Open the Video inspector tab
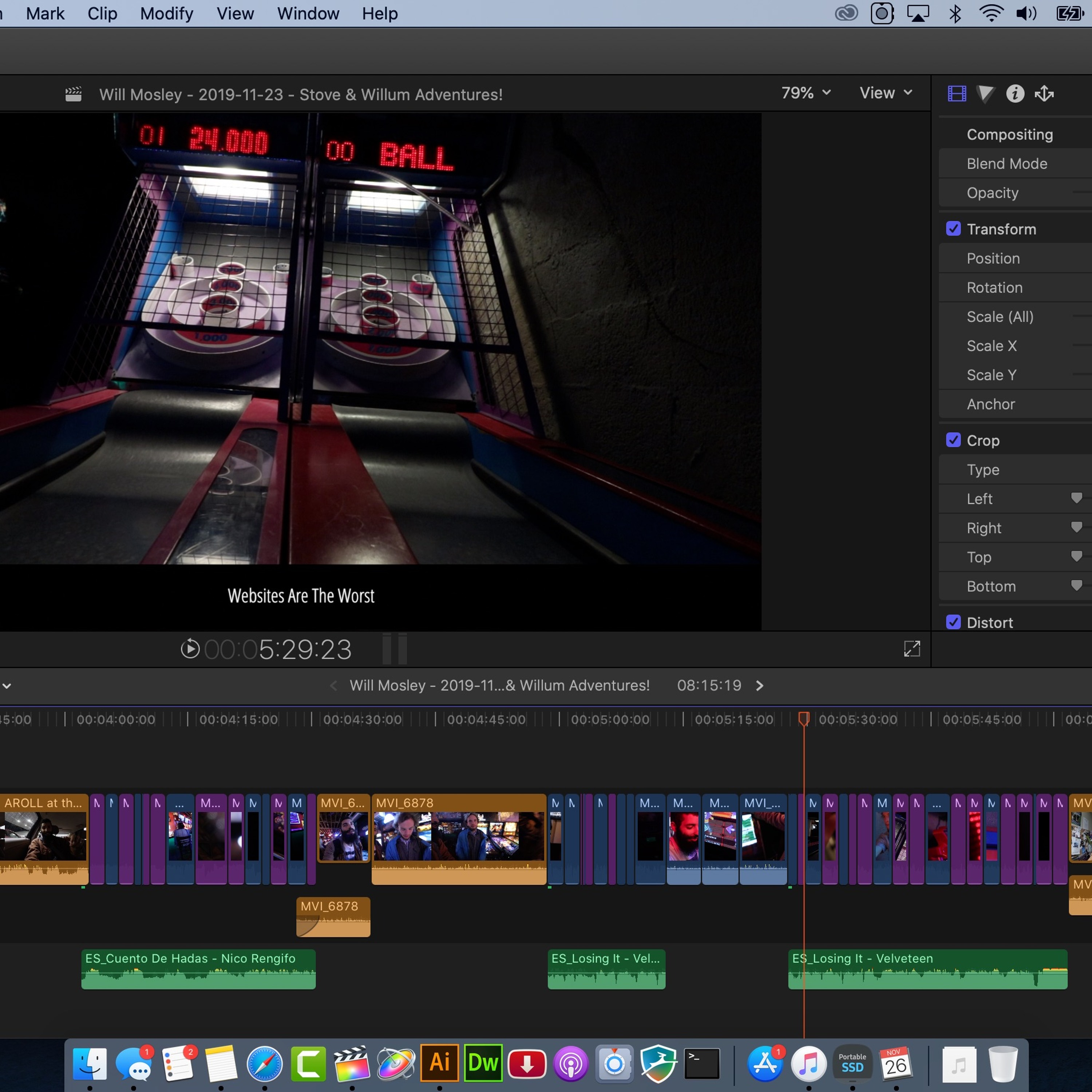Viewport: 1092px width, 1092px height. (956, 93)
